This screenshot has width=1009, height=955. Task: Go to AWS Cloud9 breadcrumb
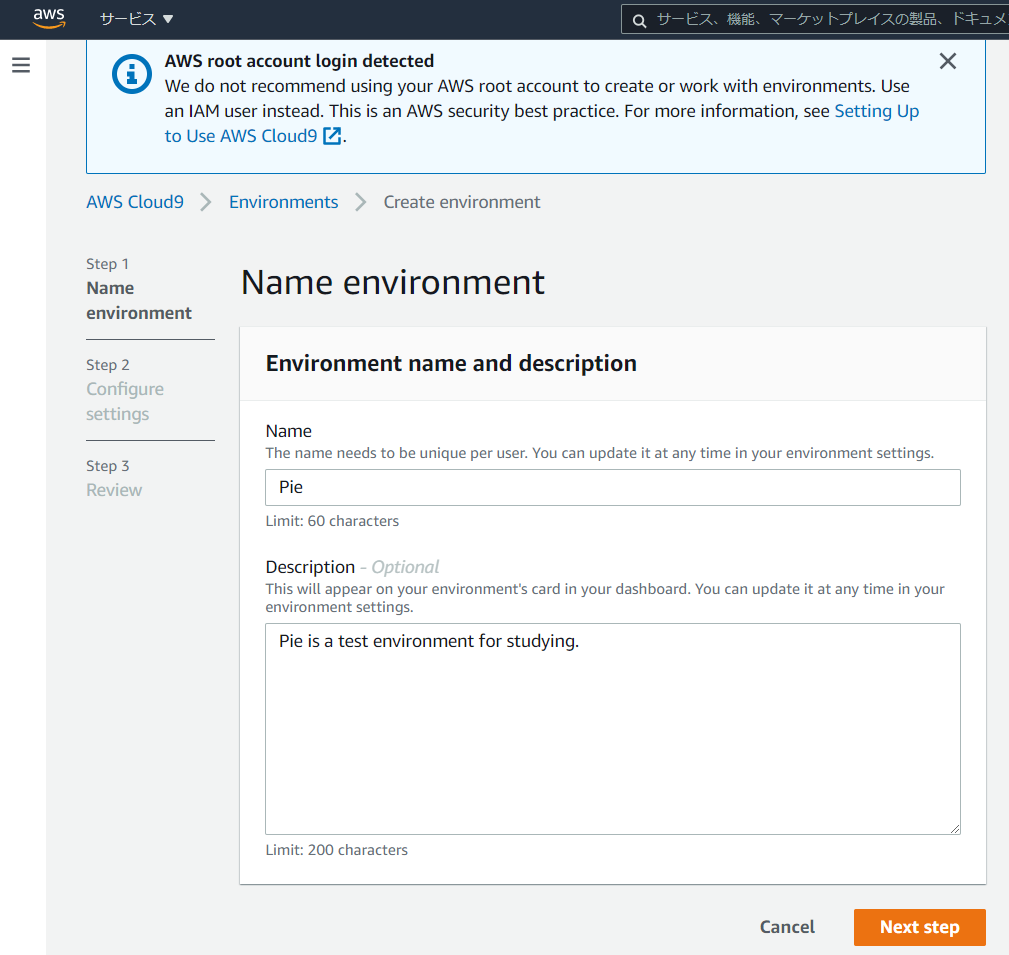[x=135, y=202]
